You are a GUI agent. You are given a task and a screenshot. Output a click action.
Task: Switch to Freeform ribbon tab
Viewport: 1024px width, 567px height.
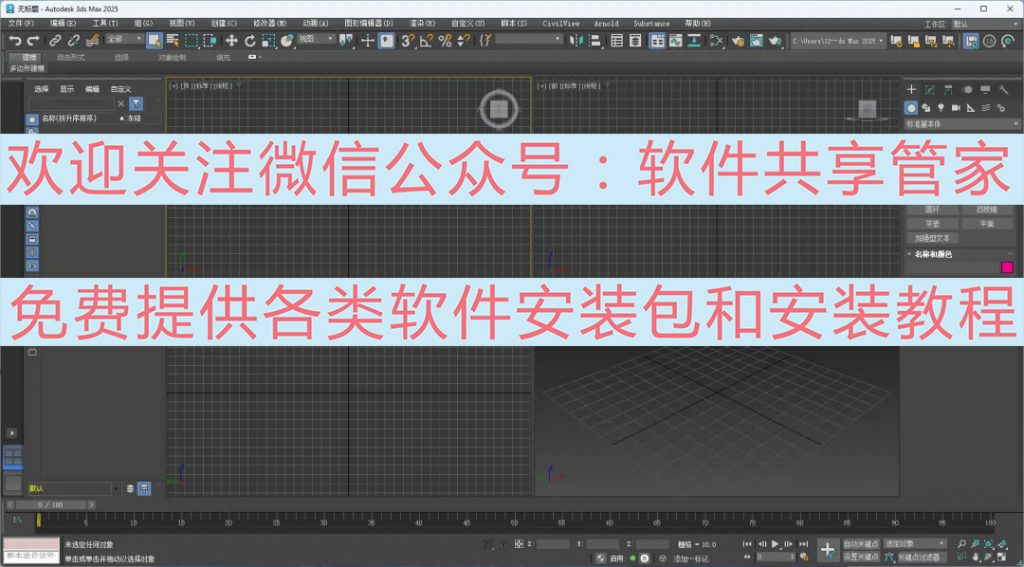point(71,57)
